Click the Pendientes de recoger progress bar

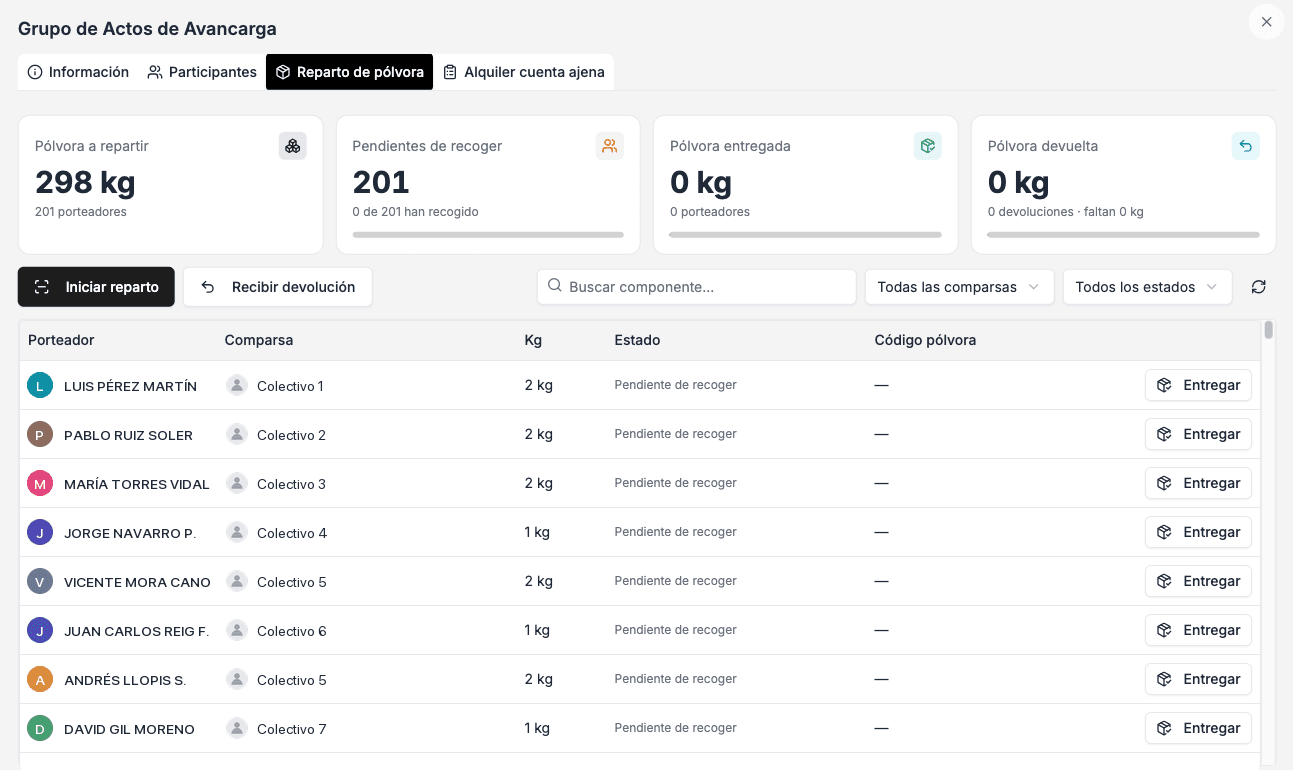click(x=488, y=235)
